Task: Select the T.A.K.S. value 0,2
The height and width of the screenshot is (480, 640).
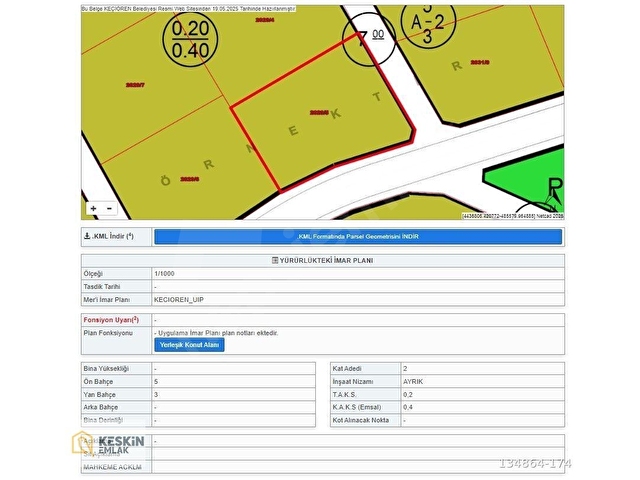Action: [408, 395]
